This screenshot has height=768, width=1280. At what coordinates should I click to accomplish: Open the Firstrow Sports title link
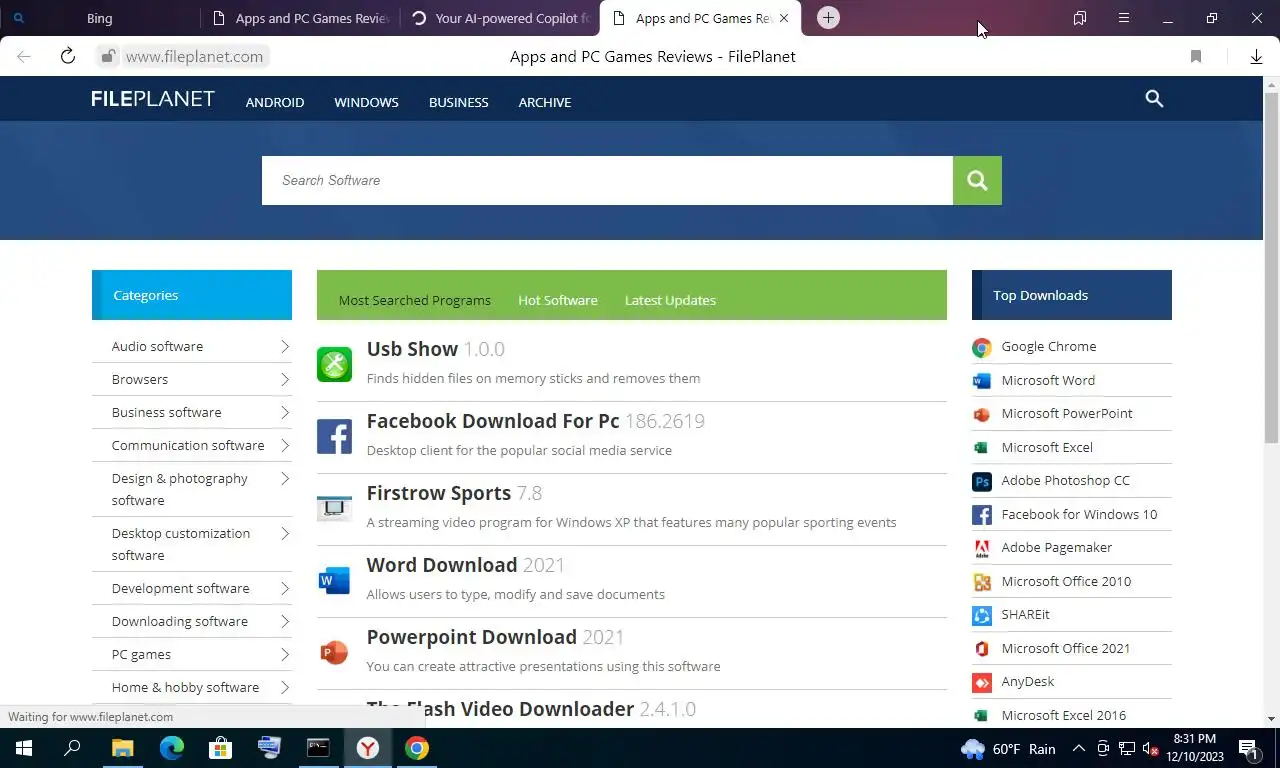point(439,493)
